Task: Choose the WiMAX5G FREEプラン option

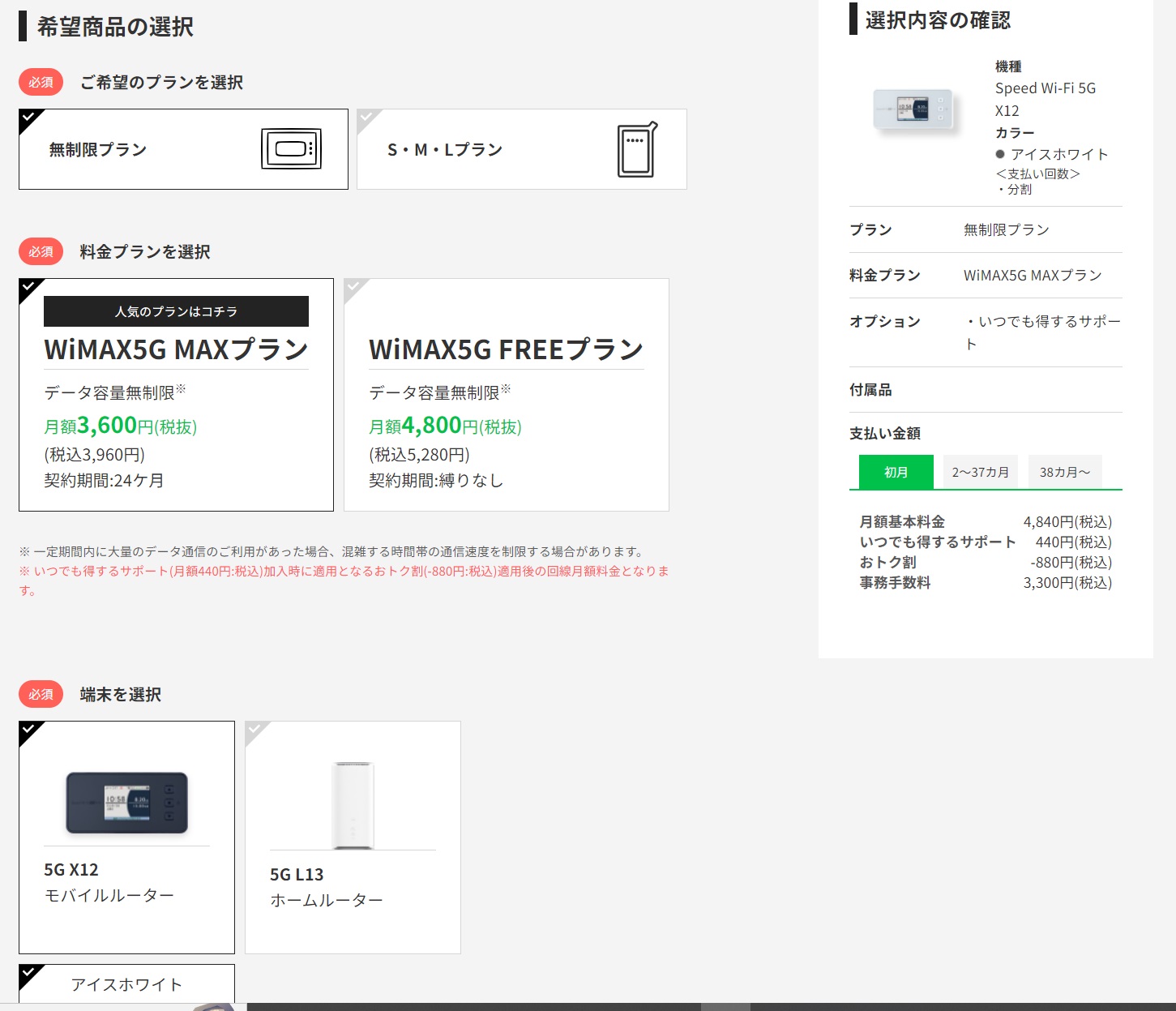Action: click(x=507, y=395)
